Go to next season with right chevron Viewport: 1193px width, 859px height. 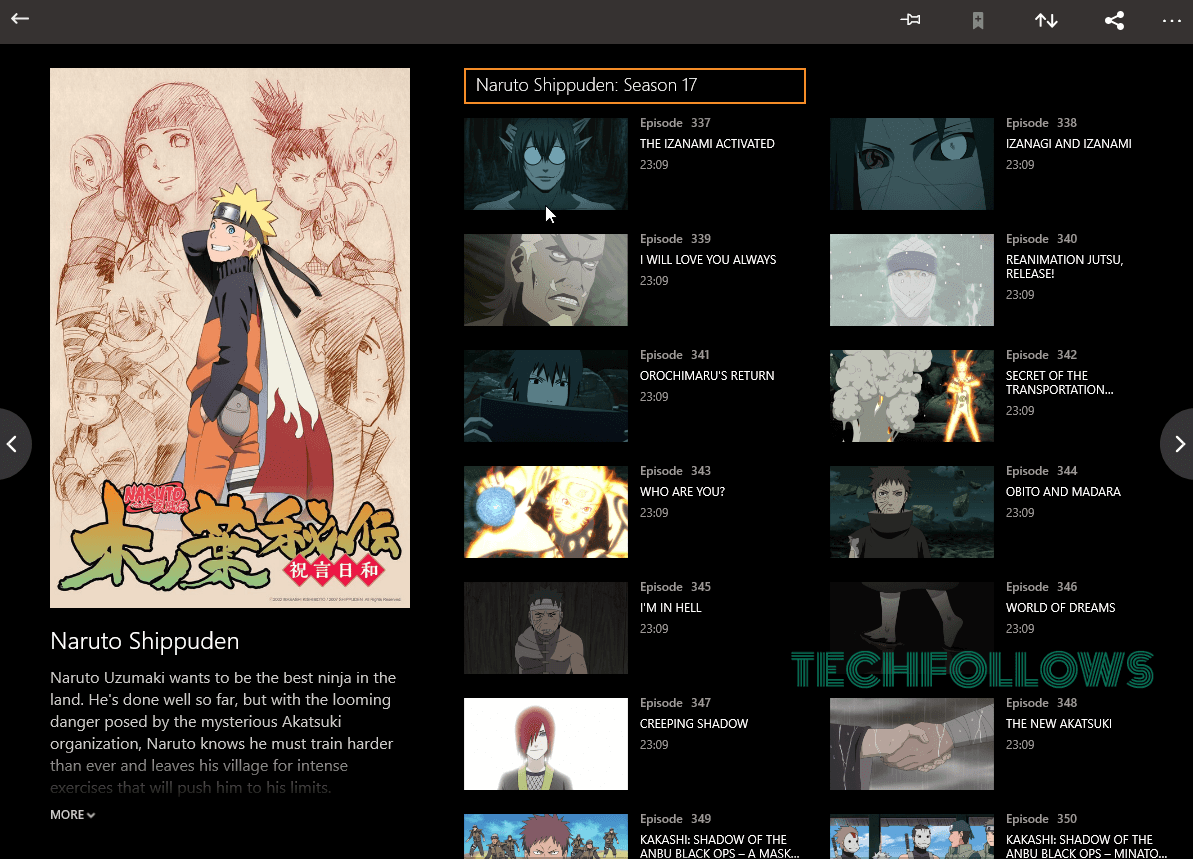click(x=1179, y=444)
